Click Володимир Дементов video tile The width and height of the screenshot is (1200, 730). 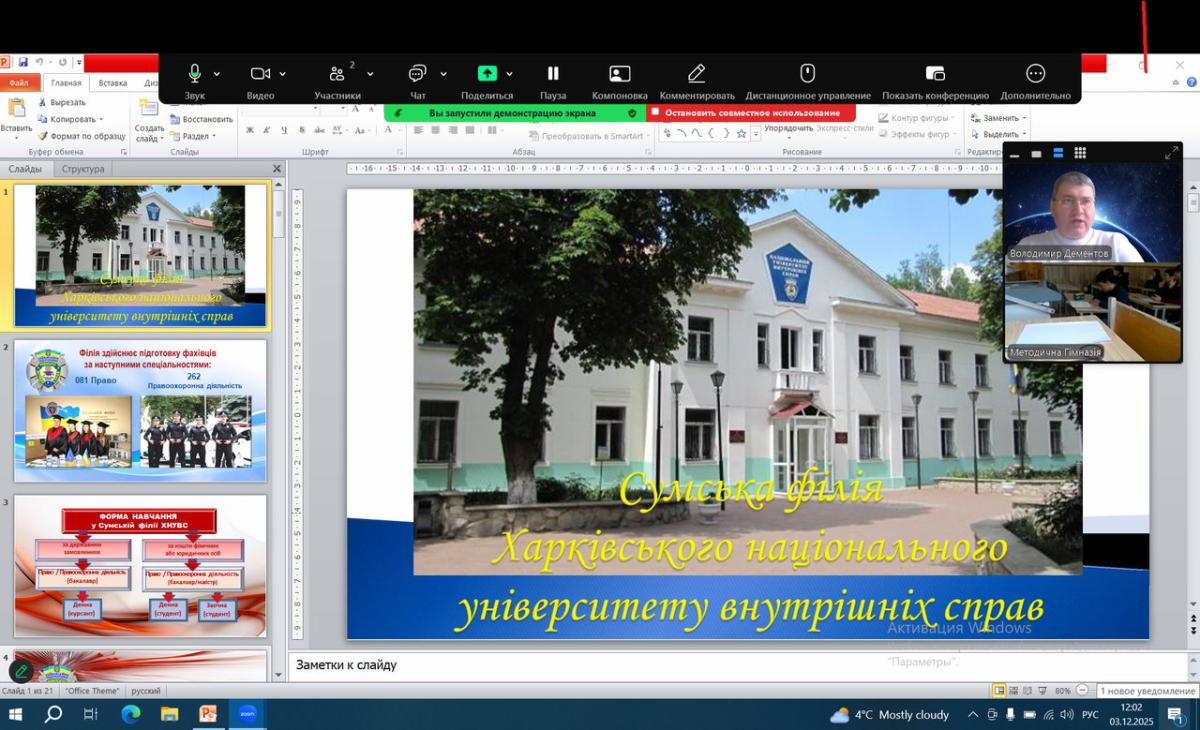click(1093, 213)
